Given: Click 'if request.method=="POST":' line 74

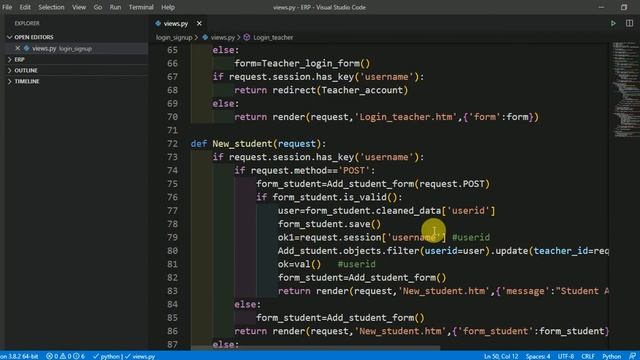Looking at the screenshot, I should point(305,171).
